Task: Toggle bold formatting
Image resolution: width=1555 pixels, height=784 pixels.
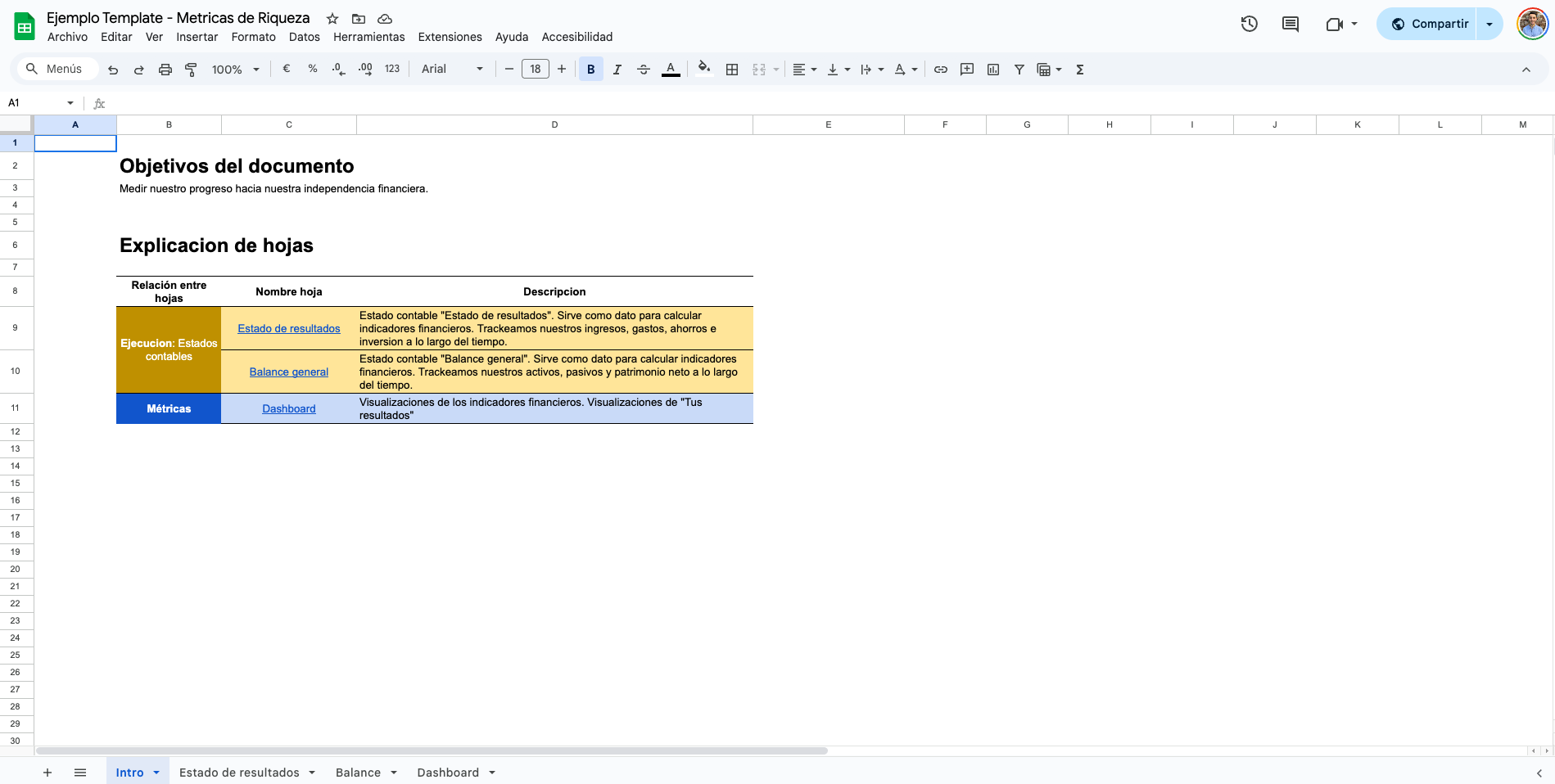Action: (x=590, y=70)
